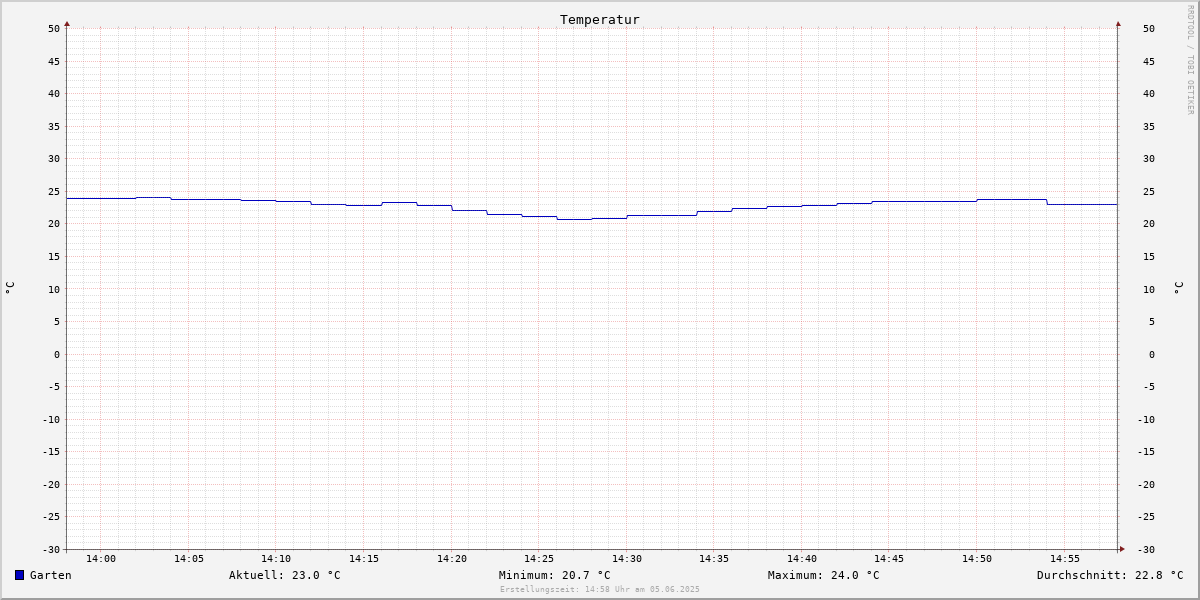1200x600 pixels.
Task: Click the red arrow at the time axis end
Action: [x=1122, y=549]
